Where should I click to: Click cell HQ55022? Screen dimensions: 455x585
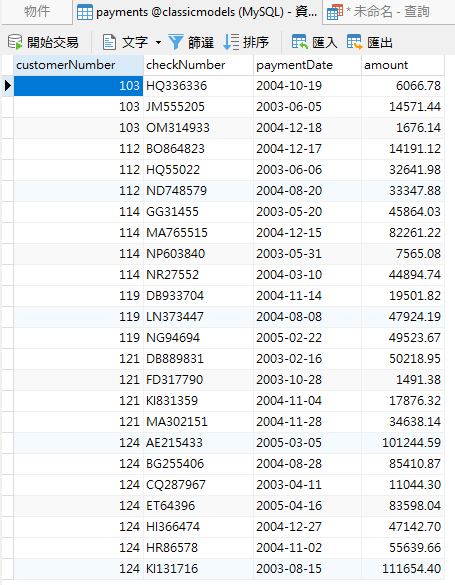point(198,170)
